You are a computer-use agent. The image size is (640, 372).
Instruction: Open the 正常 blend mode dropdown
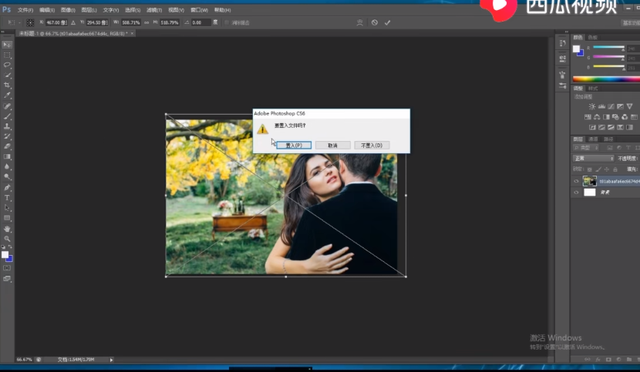point(593,158)
